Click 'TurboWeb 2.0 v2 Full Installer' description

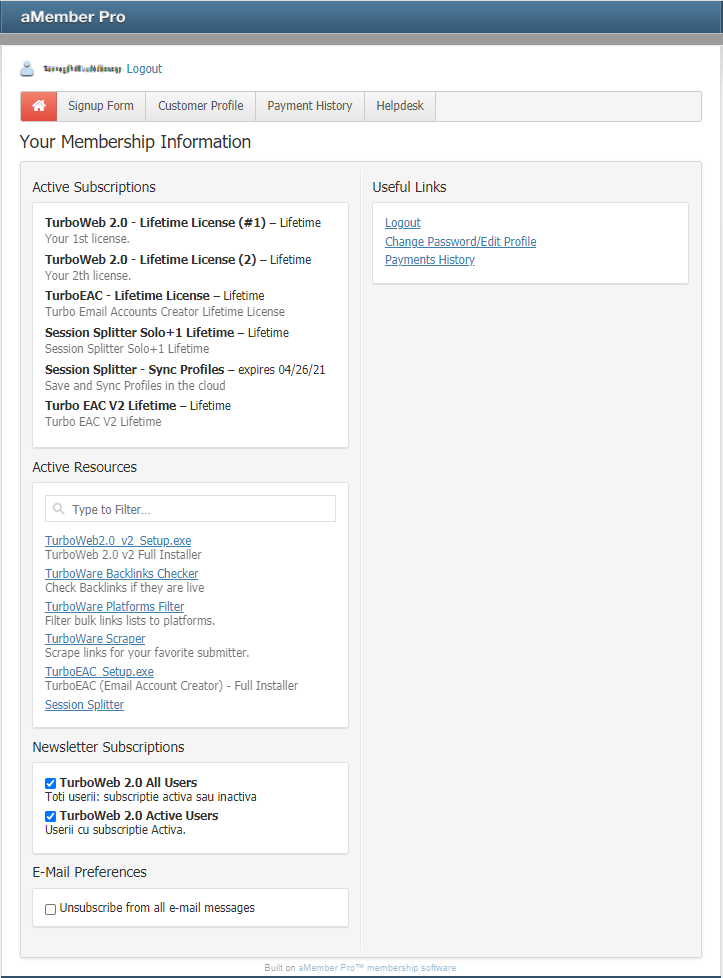pos(124,554)
